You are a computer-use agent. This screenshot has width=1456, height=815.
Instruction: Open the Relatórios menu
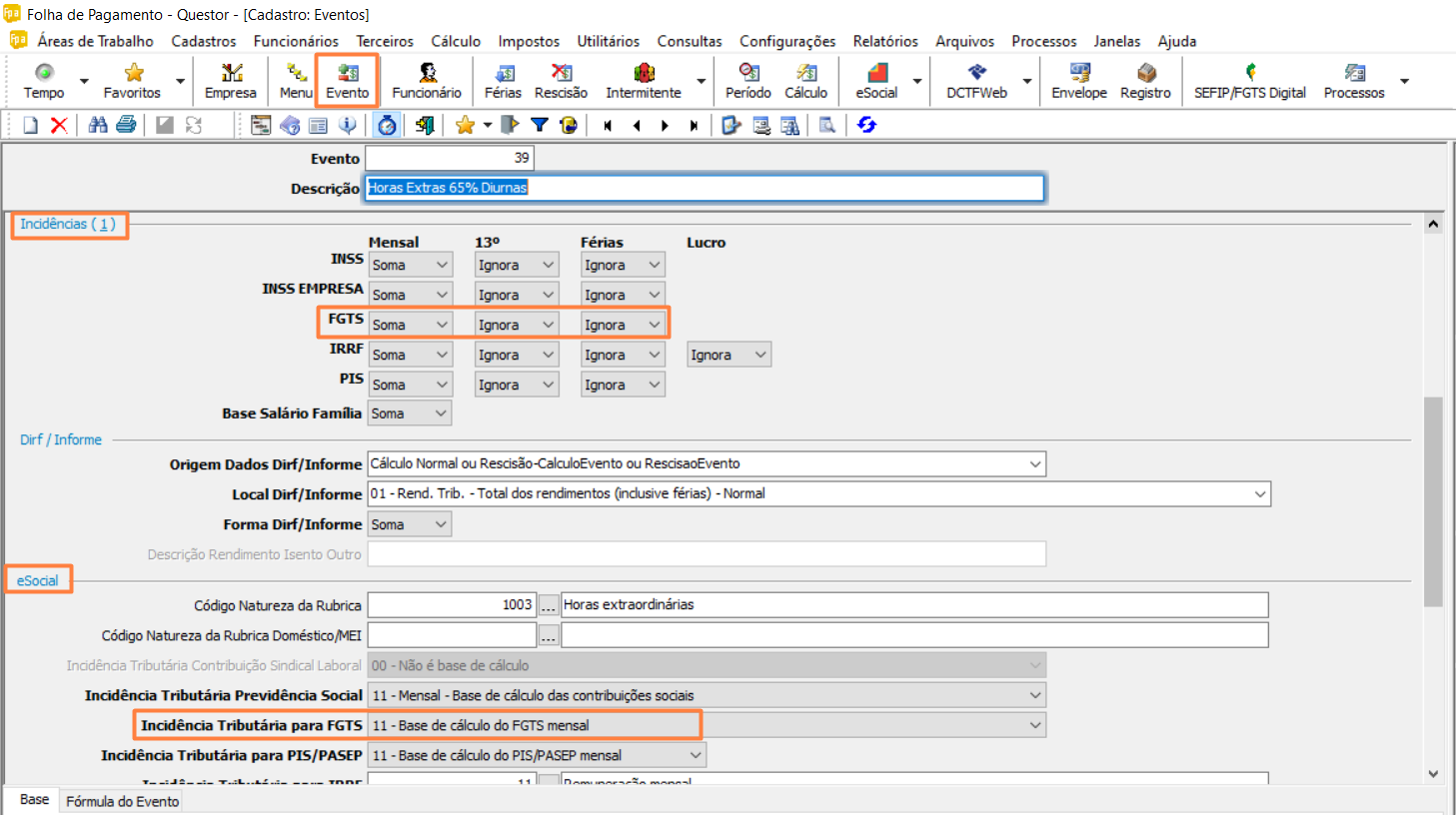pos(884,41)
